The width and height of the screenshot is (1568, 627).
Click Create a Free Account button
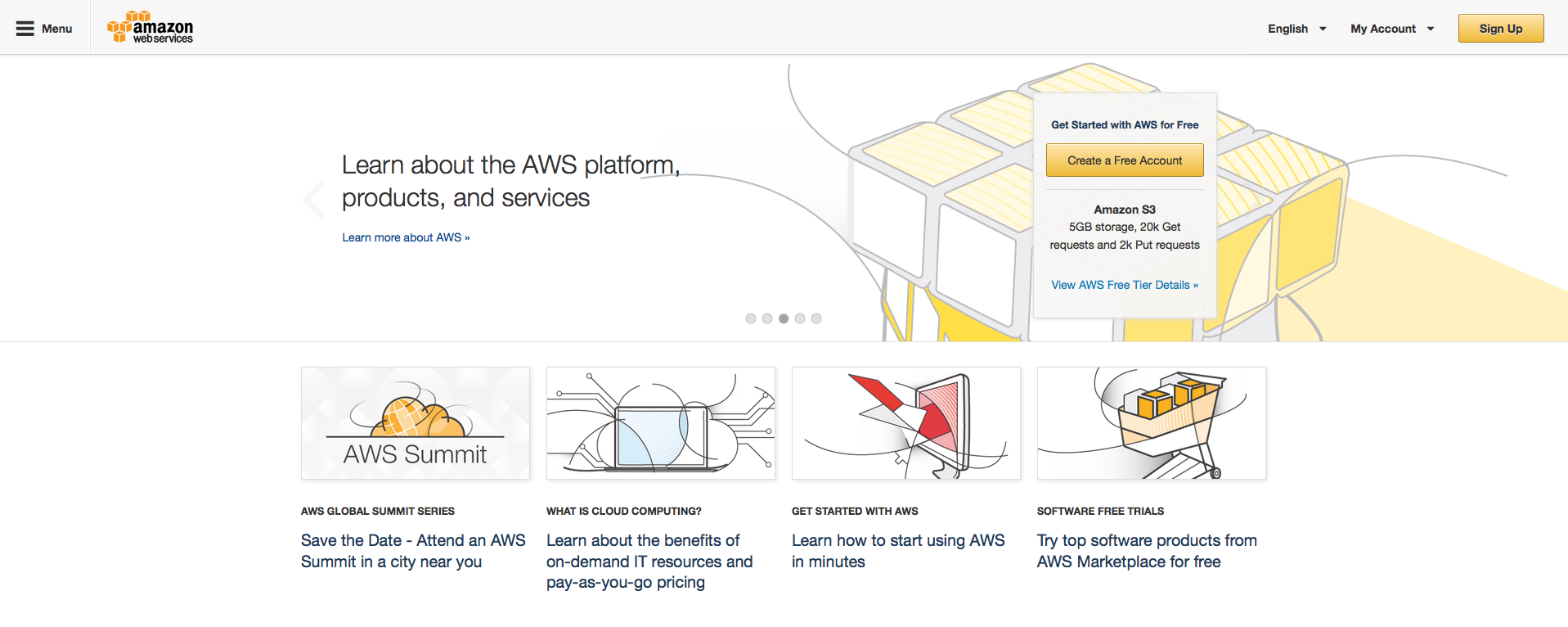1125,160
